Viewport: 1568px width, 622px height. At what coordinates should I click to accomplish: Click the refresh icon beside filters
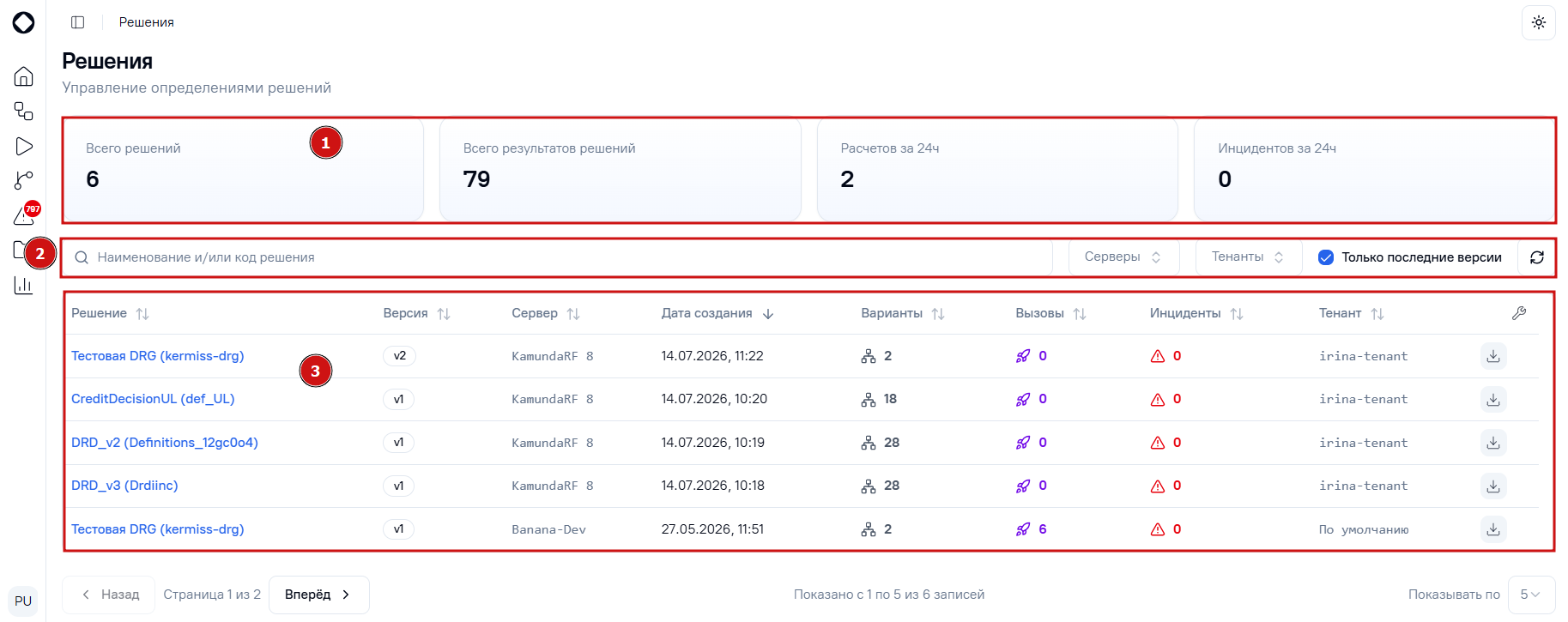coord(1537,257)
